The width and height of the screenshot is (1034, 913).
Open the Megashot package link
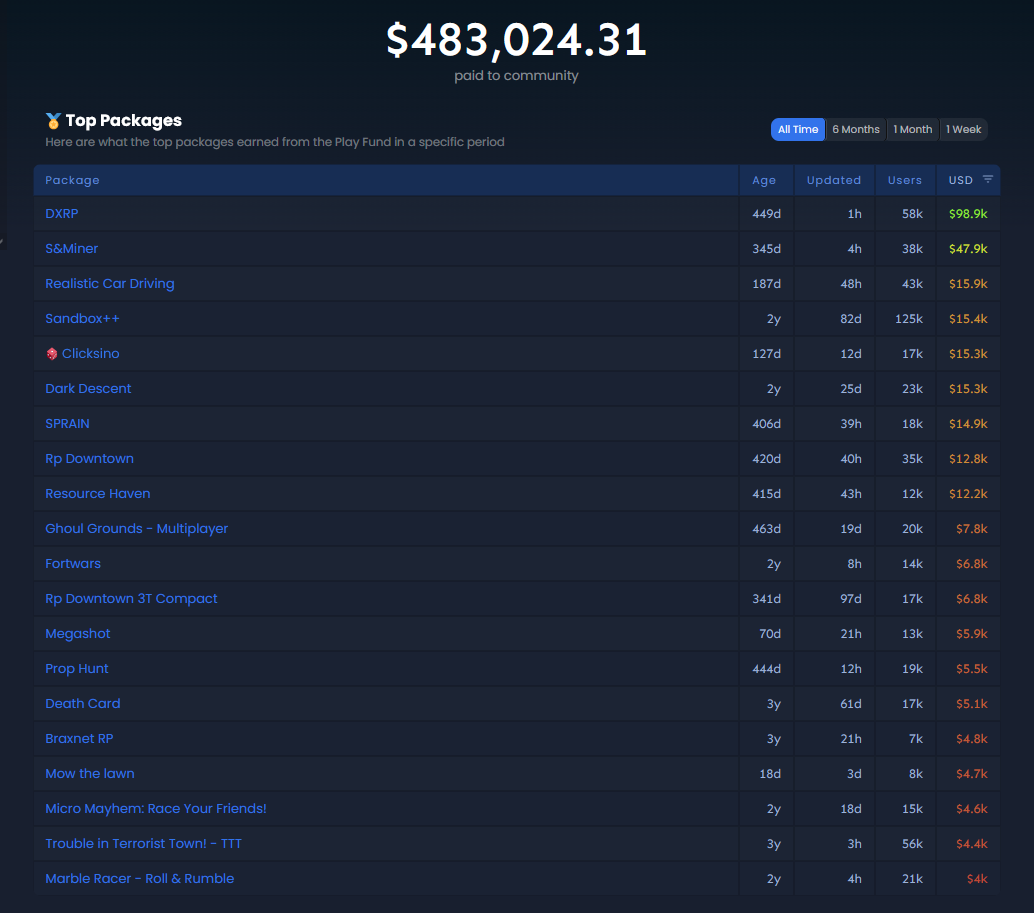point(78,633)
